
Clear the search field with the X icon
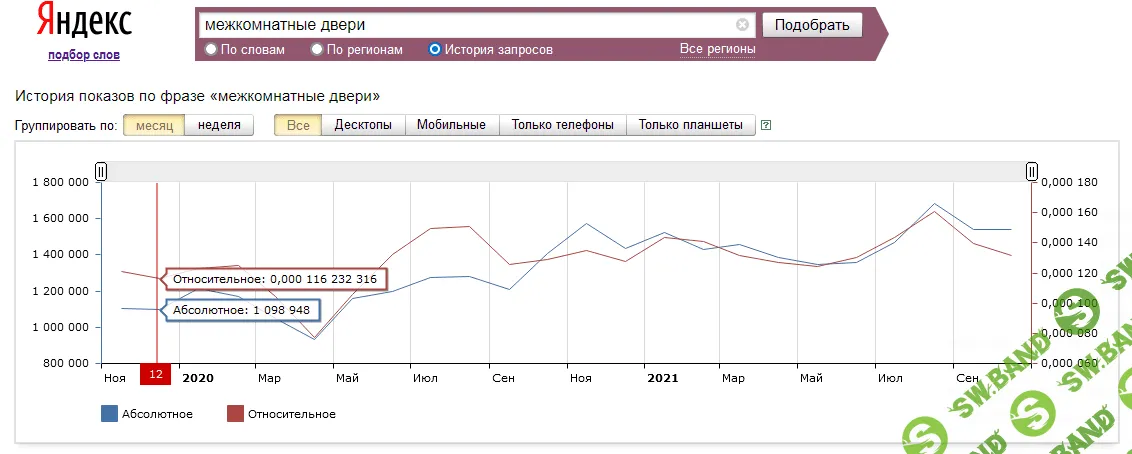click(742, 25)
